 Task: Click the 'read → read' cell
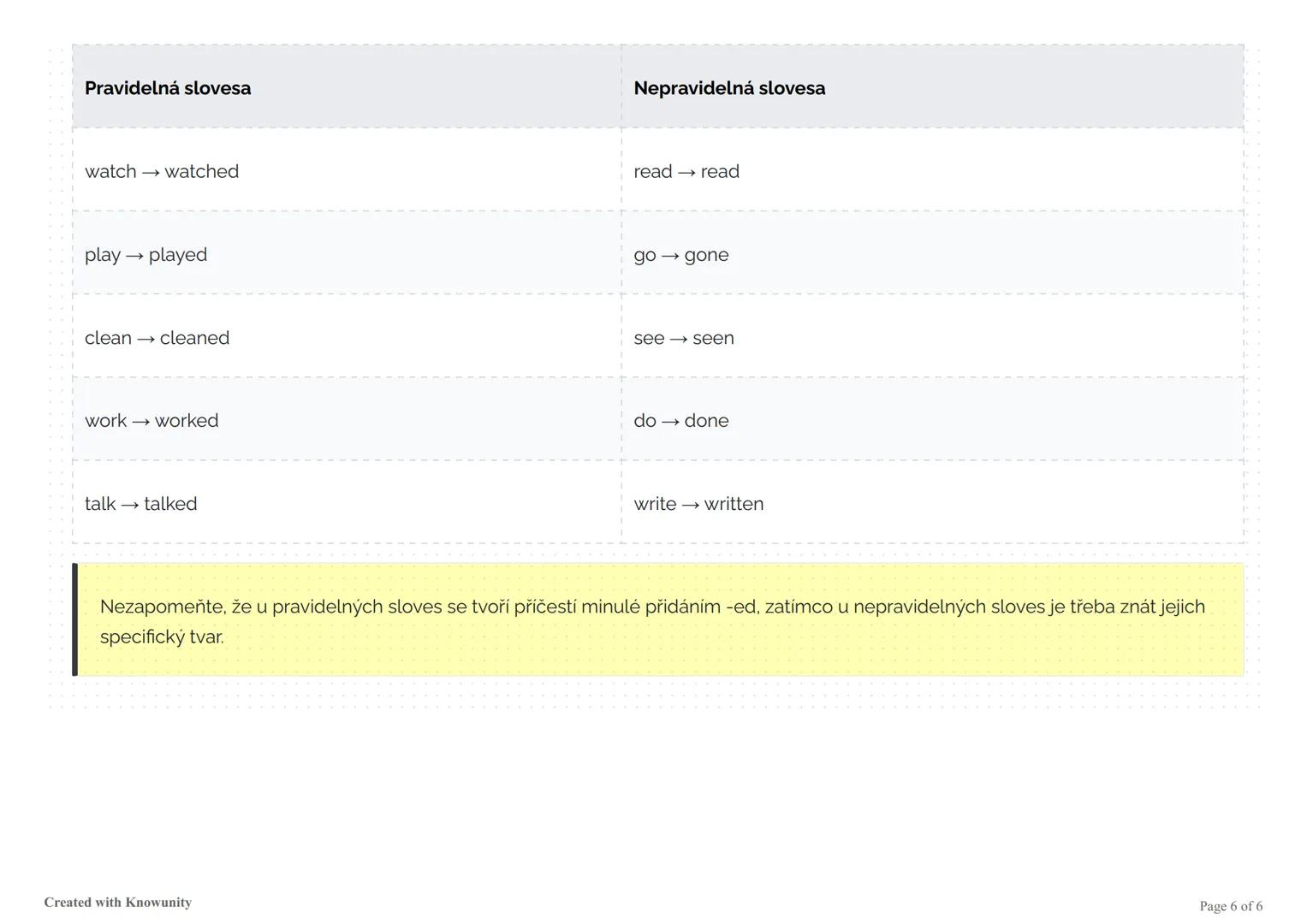[x=686, y=171]
